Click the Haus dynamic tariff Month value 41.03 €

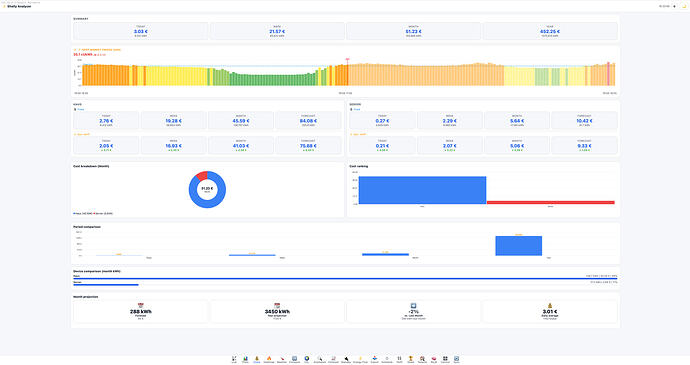point(241,146)
